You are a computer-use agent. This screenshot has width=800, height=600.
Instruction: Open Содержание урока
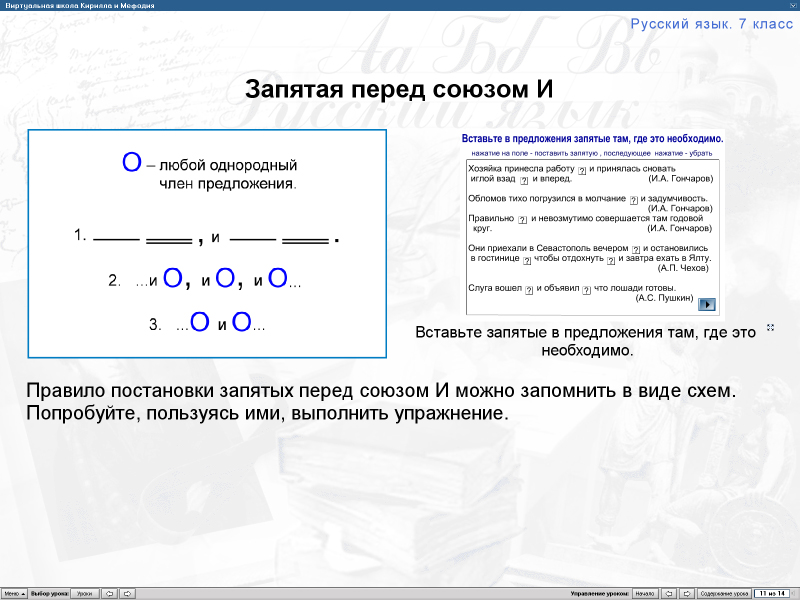point(724,593)
